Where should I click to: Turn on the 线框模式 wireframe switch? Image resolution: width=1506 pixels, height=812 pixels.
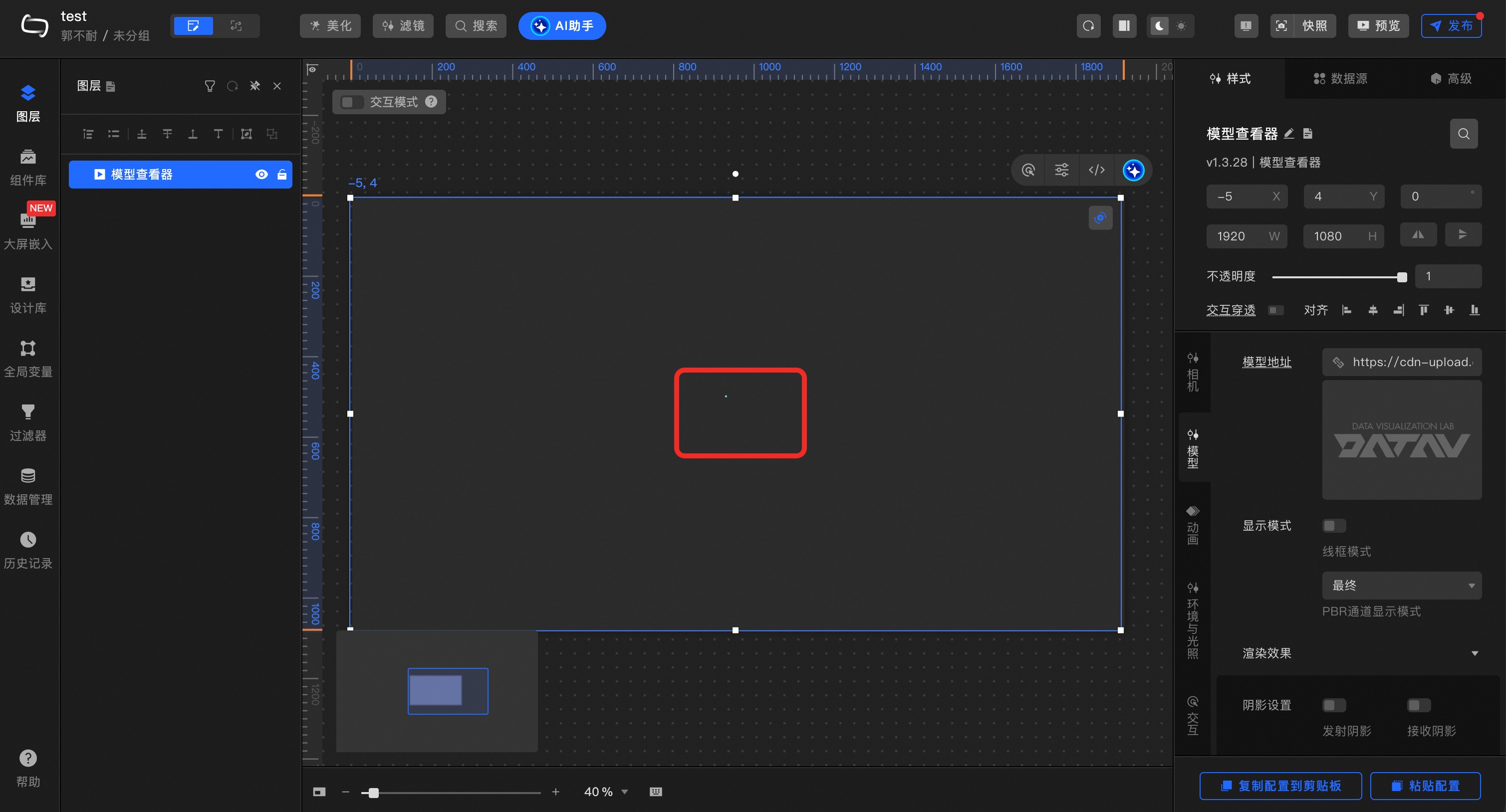click(1333, 526)
